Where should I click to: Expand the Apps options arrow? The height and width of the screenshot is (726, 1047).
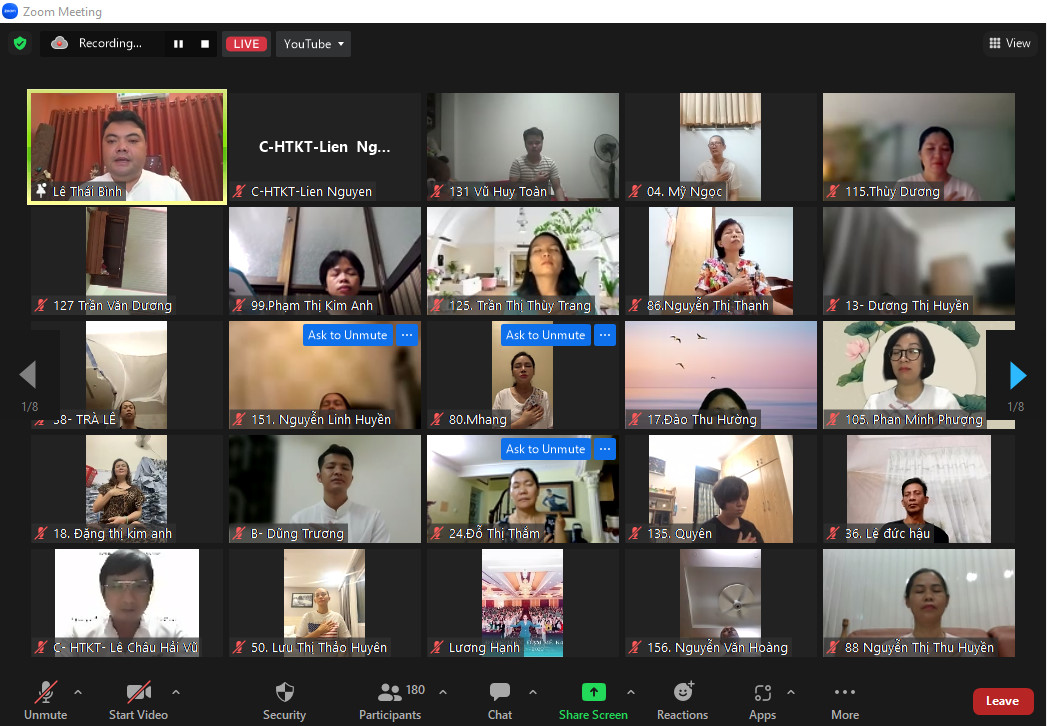pyautogui.click(x=791, y=692)
